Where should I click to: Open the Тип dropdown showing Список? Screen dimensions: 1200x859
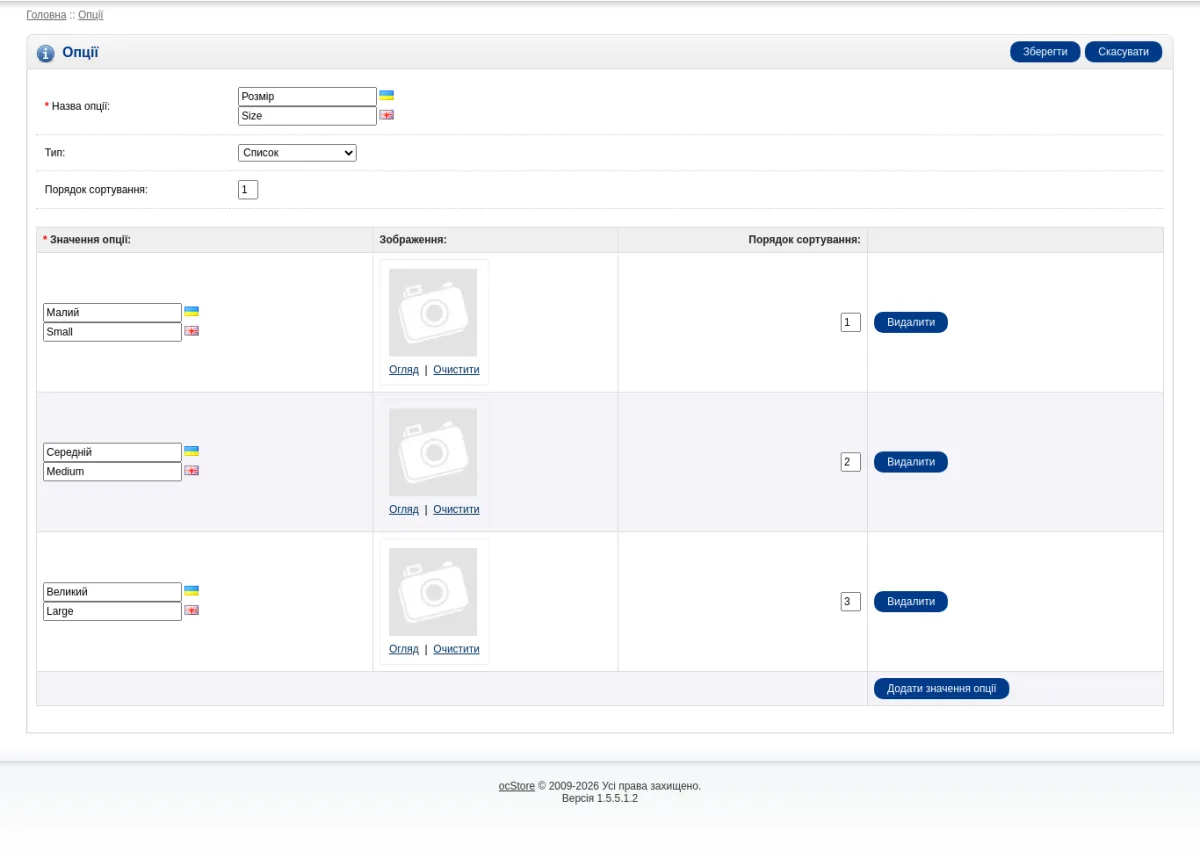(x=297, y=153)
